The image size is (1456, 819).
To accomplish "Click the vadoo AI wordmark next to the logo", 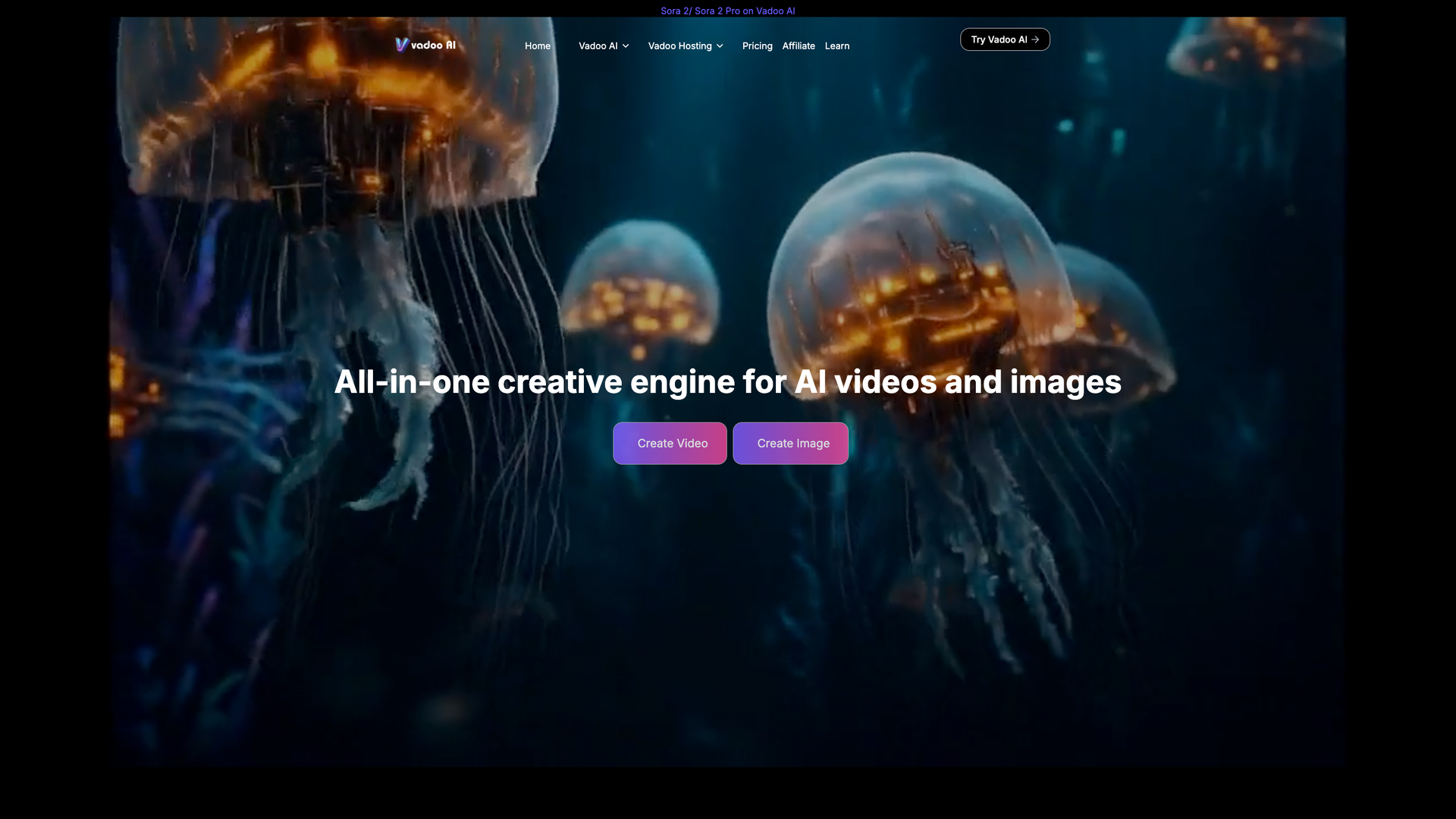I will [434, 45].
